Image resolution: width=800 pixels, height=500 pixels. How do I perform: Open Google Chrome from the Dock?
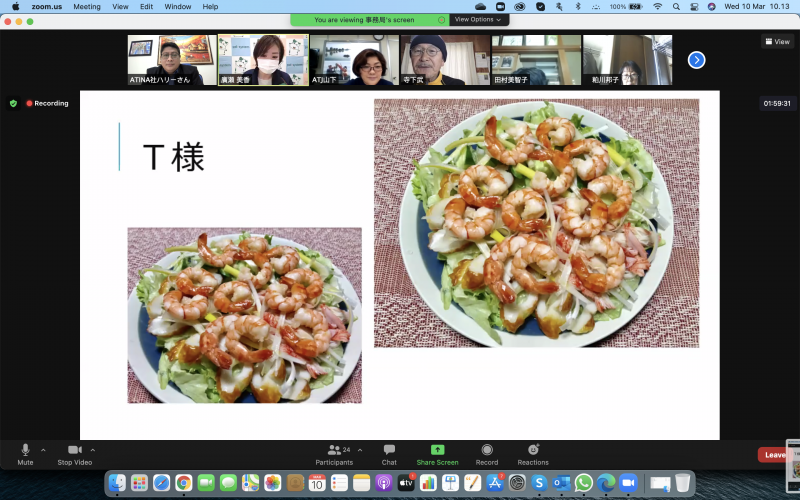[184, 482]
